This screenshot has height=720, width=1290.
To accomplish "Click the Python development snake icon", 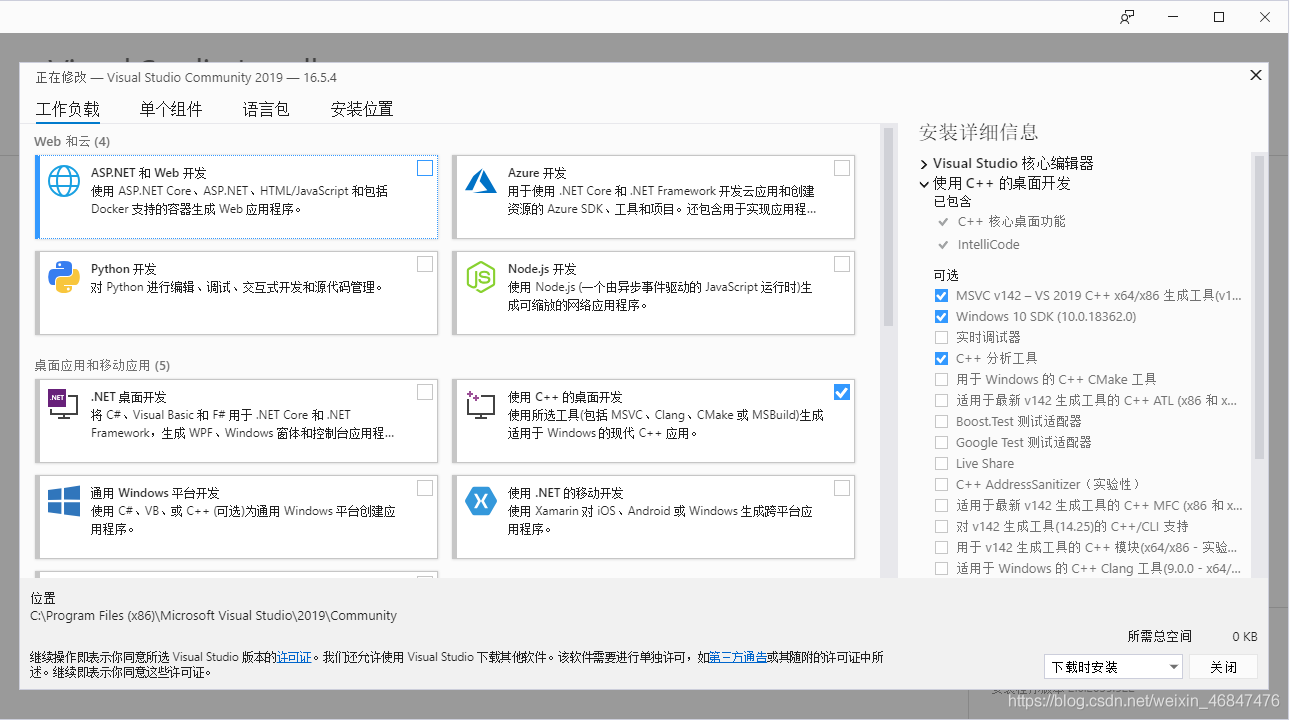I will 64,277.
